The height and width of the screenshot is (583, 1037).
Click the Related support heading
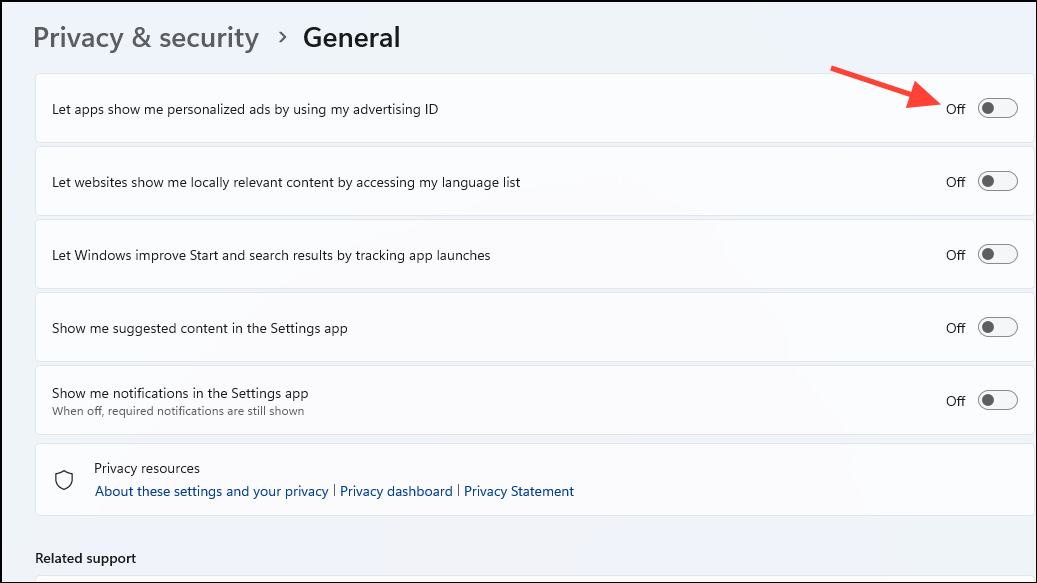click(x=85, y=558)
